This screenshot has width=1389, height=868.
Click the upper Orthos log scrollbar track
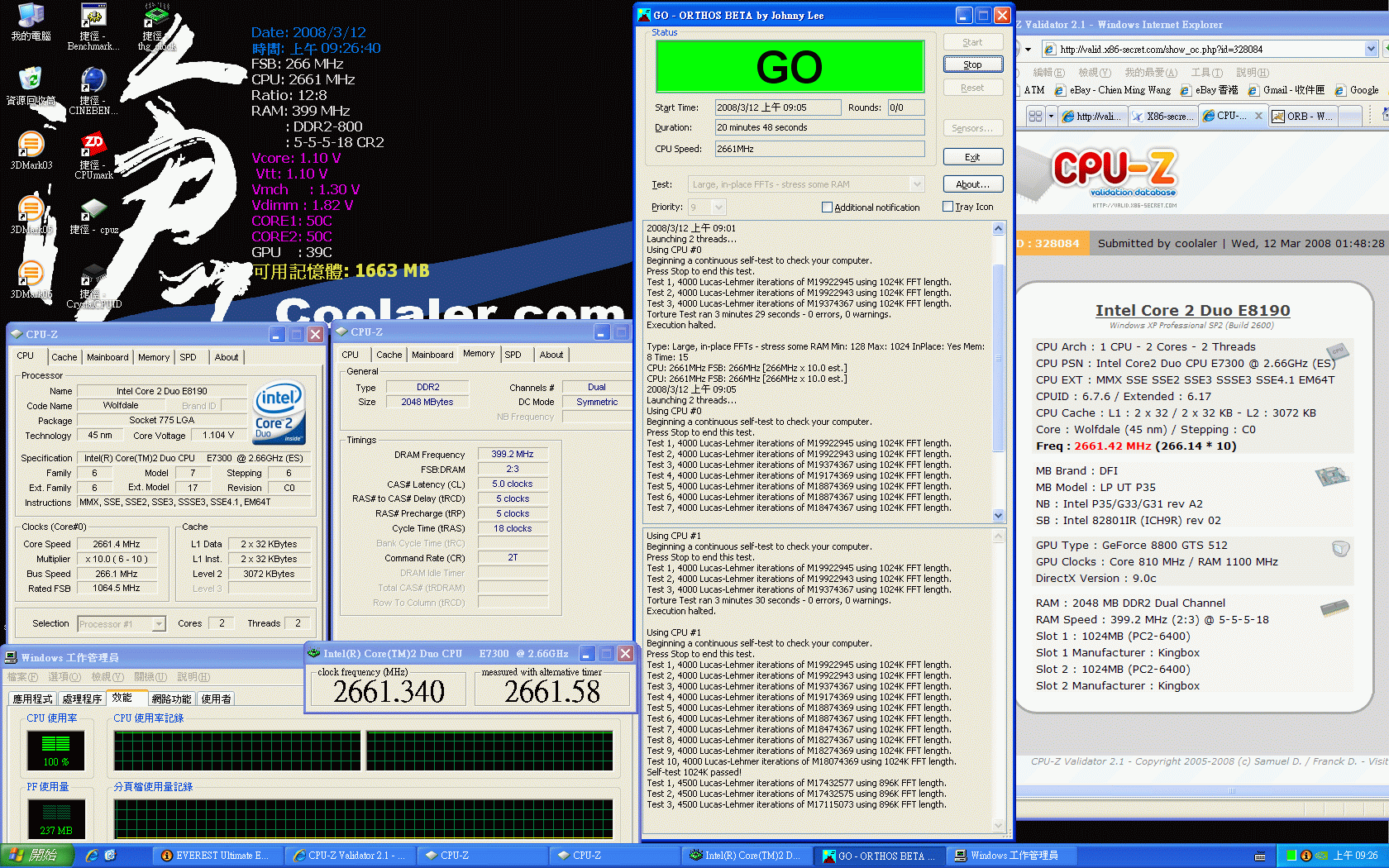998,372
